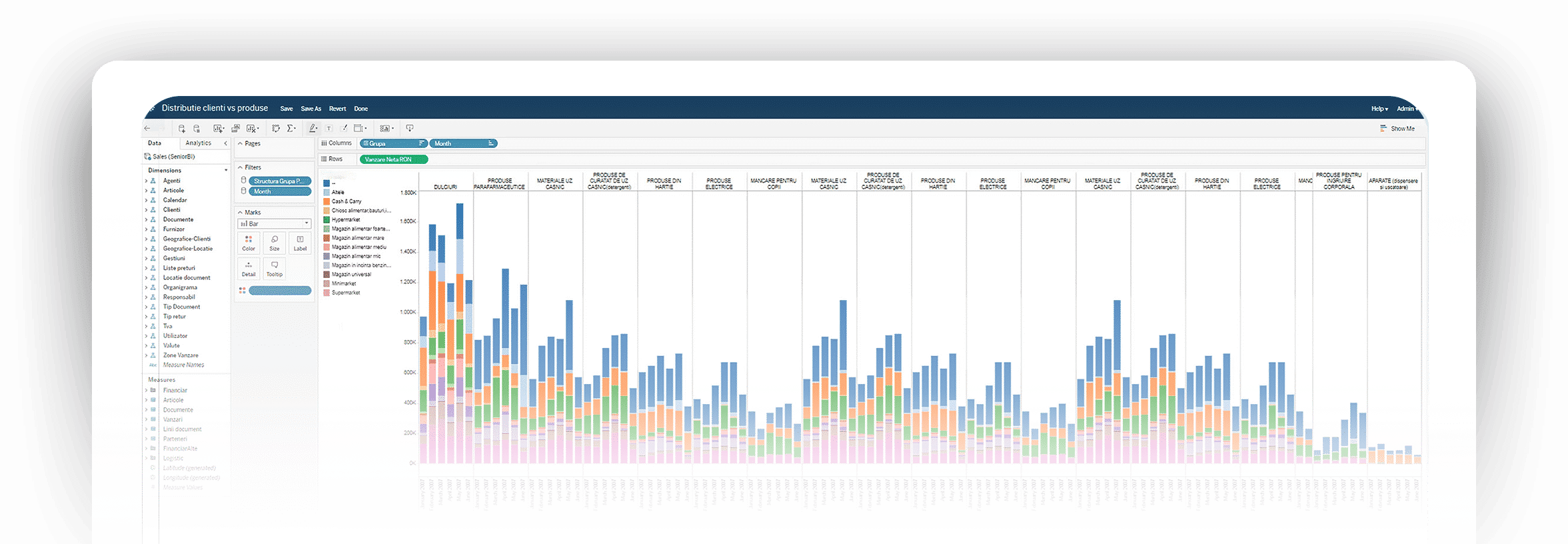Click the highlight pen icon

tap(313, 128)
